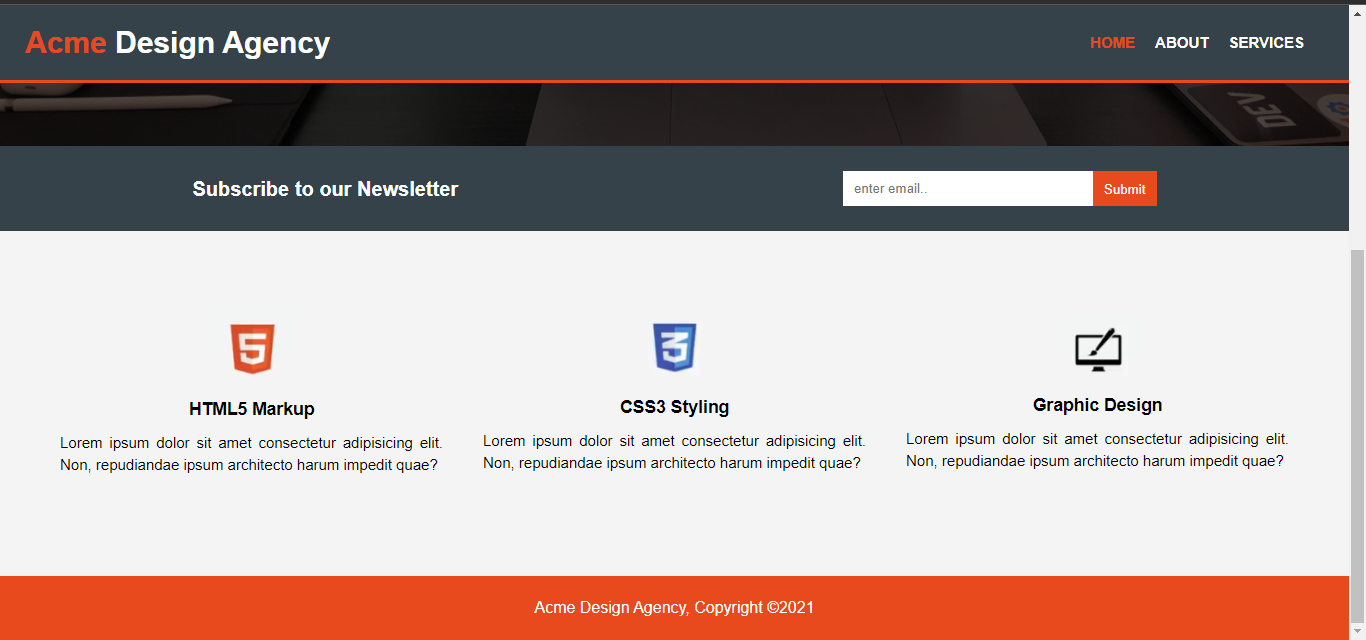Image resolution: width=1366 pixels, height=640 pixels.
Task: Click the Graphic Design monitor icon
Action: (x=1098, y=351)
